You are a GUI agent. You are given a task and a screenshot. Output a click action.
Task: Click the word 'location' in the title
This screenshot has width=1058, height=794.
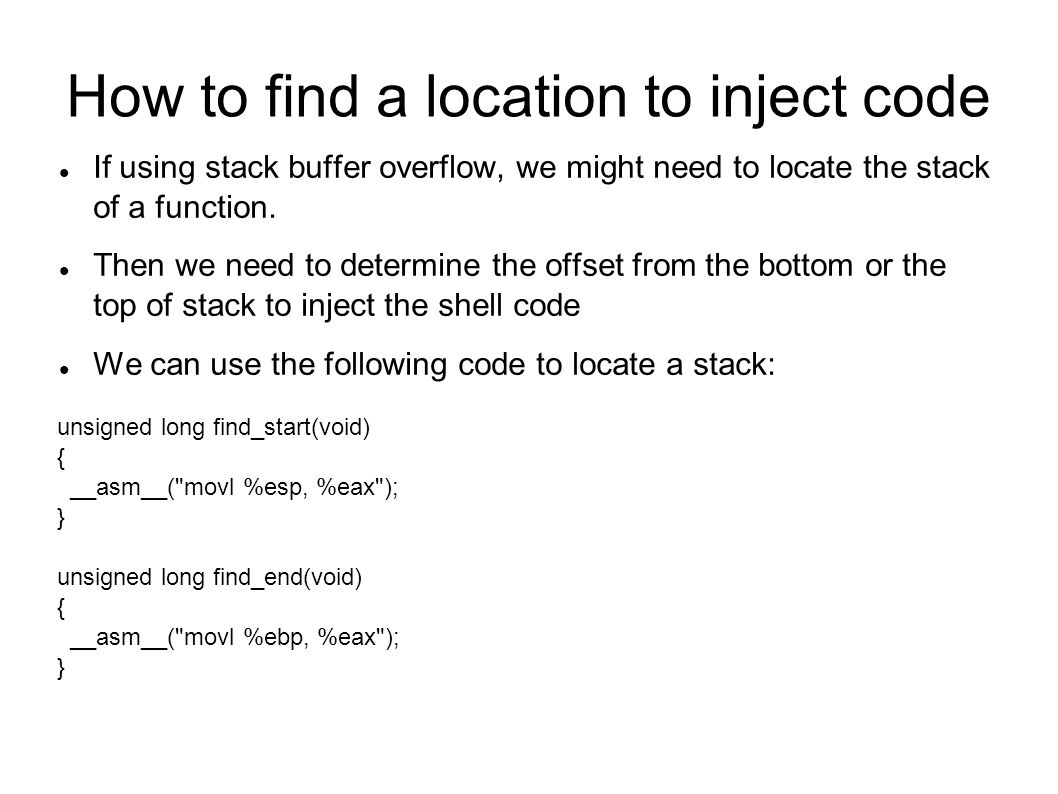tap(526, 97)
